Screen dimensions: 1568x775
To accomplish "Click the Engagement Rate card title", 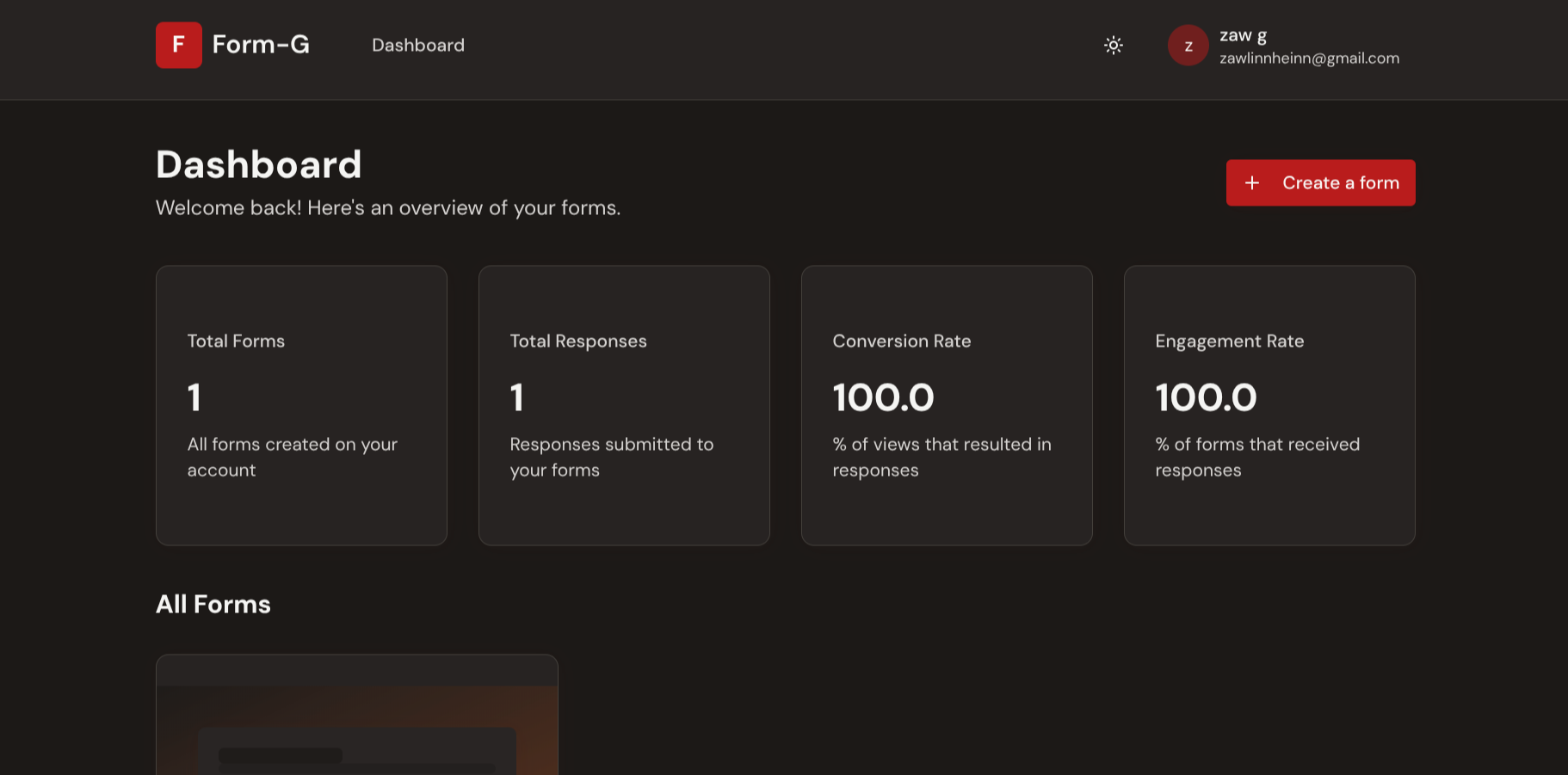I will coord(1229,341).
